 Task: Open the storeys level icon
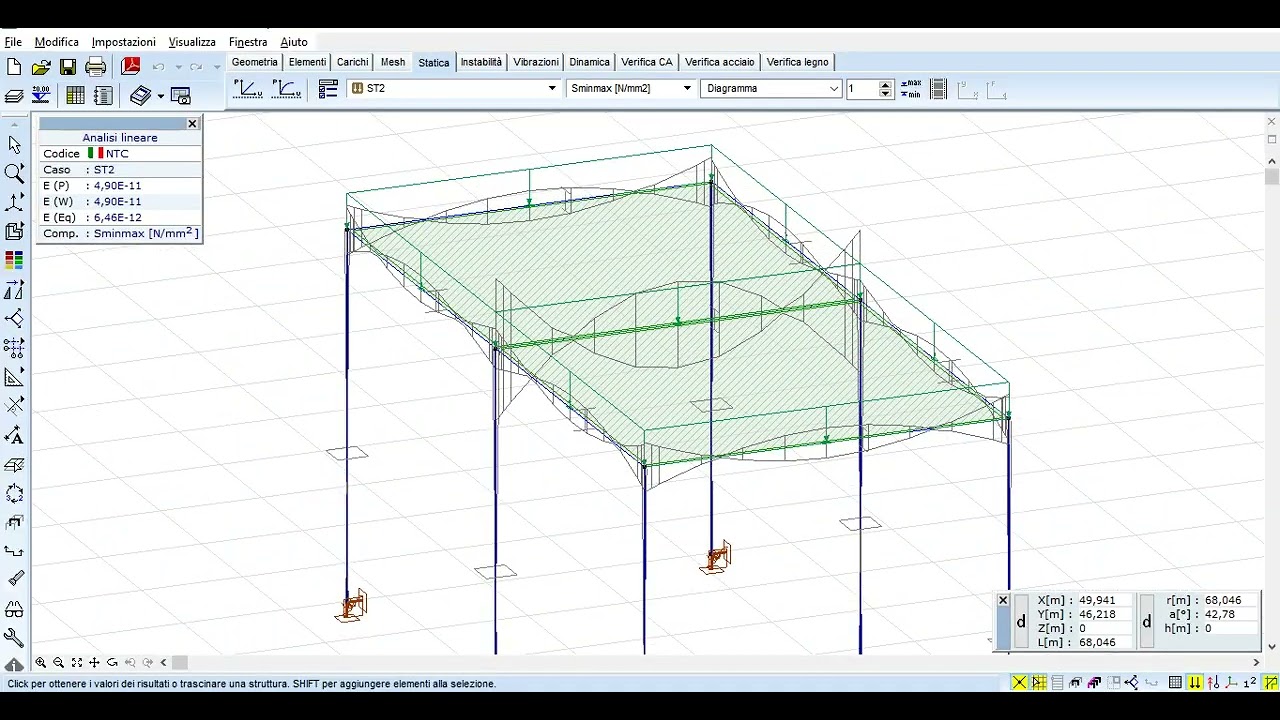pyautogui.click(x=41, y=95)
